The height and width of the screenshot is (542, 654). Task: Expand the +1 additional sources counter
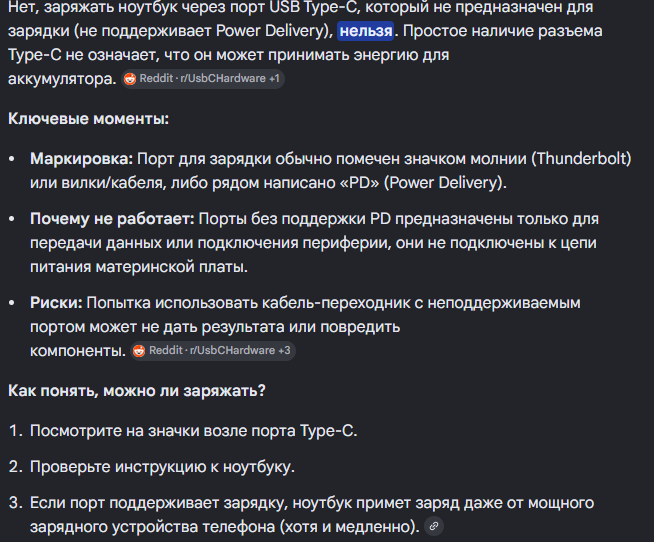pyautogui.click(x=274, y=78)
